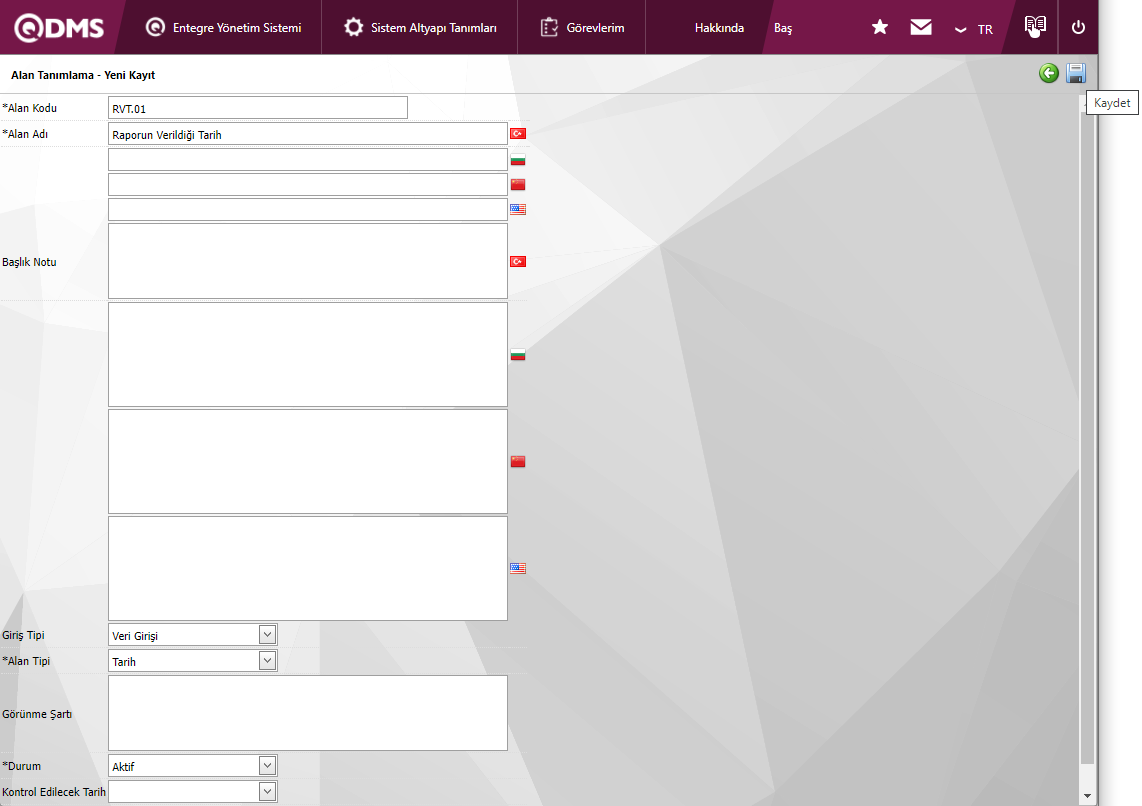Click English Alan Adı input field

point(307,209)
